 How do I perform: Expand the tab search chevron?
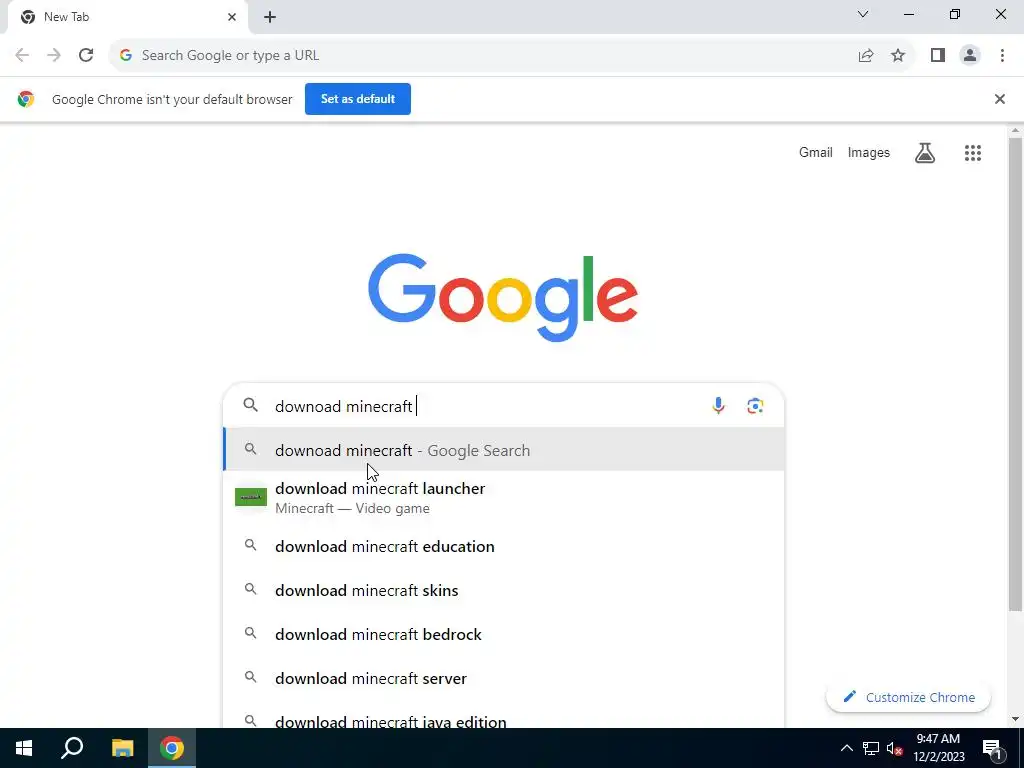(863, 14)
